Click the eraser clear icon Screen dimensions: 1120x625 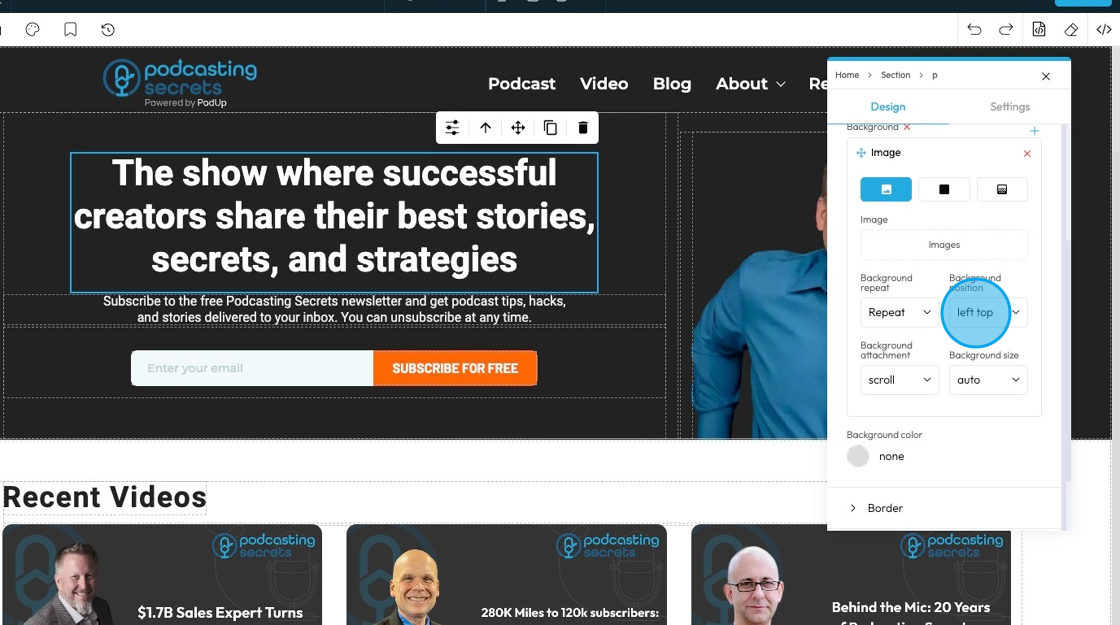pos(1071,29)
